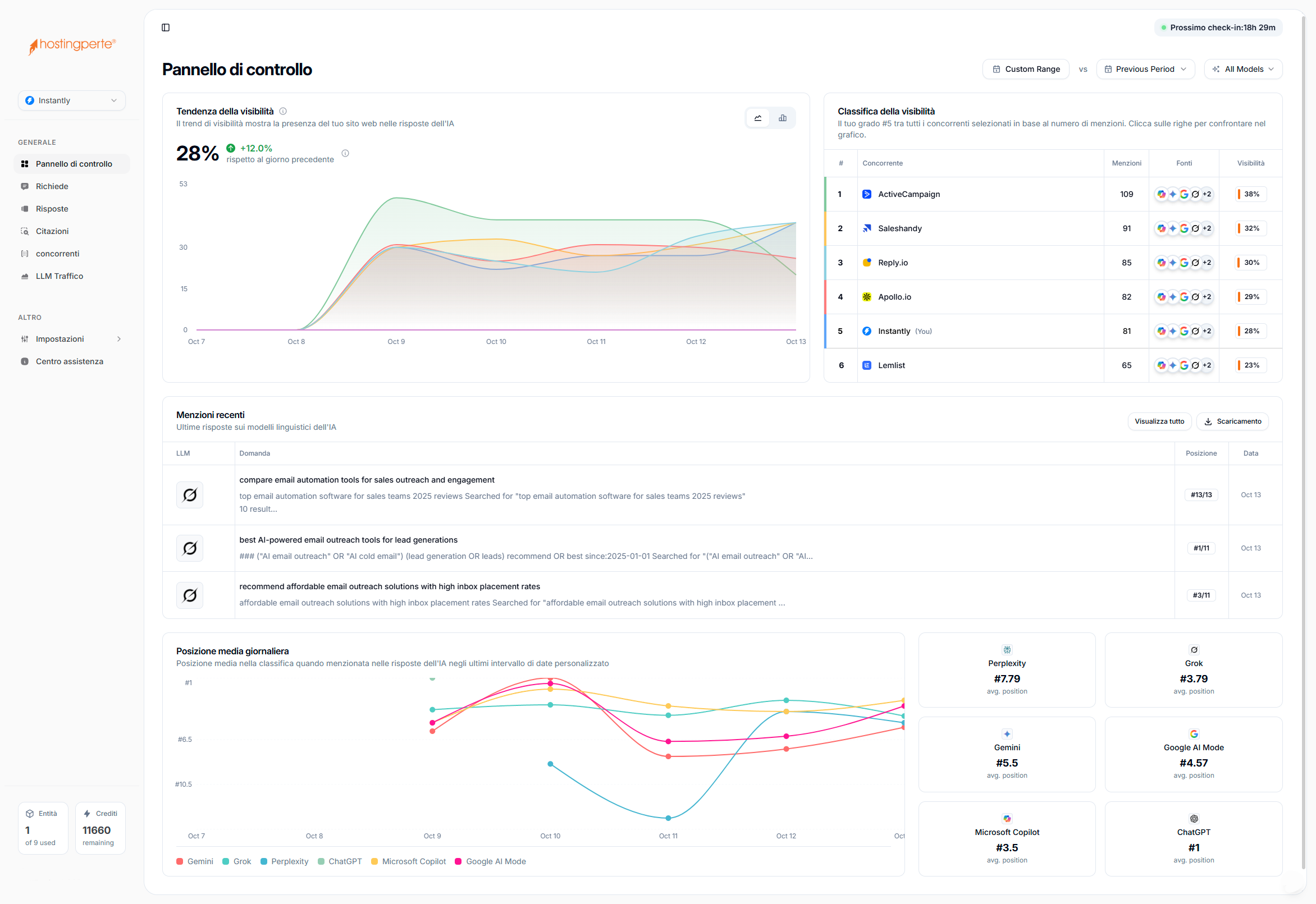The height and width of the screenshot is (904, 1316).
Task: Expand the Impostazioni submenu chevron
Action: tap(118, 339)
